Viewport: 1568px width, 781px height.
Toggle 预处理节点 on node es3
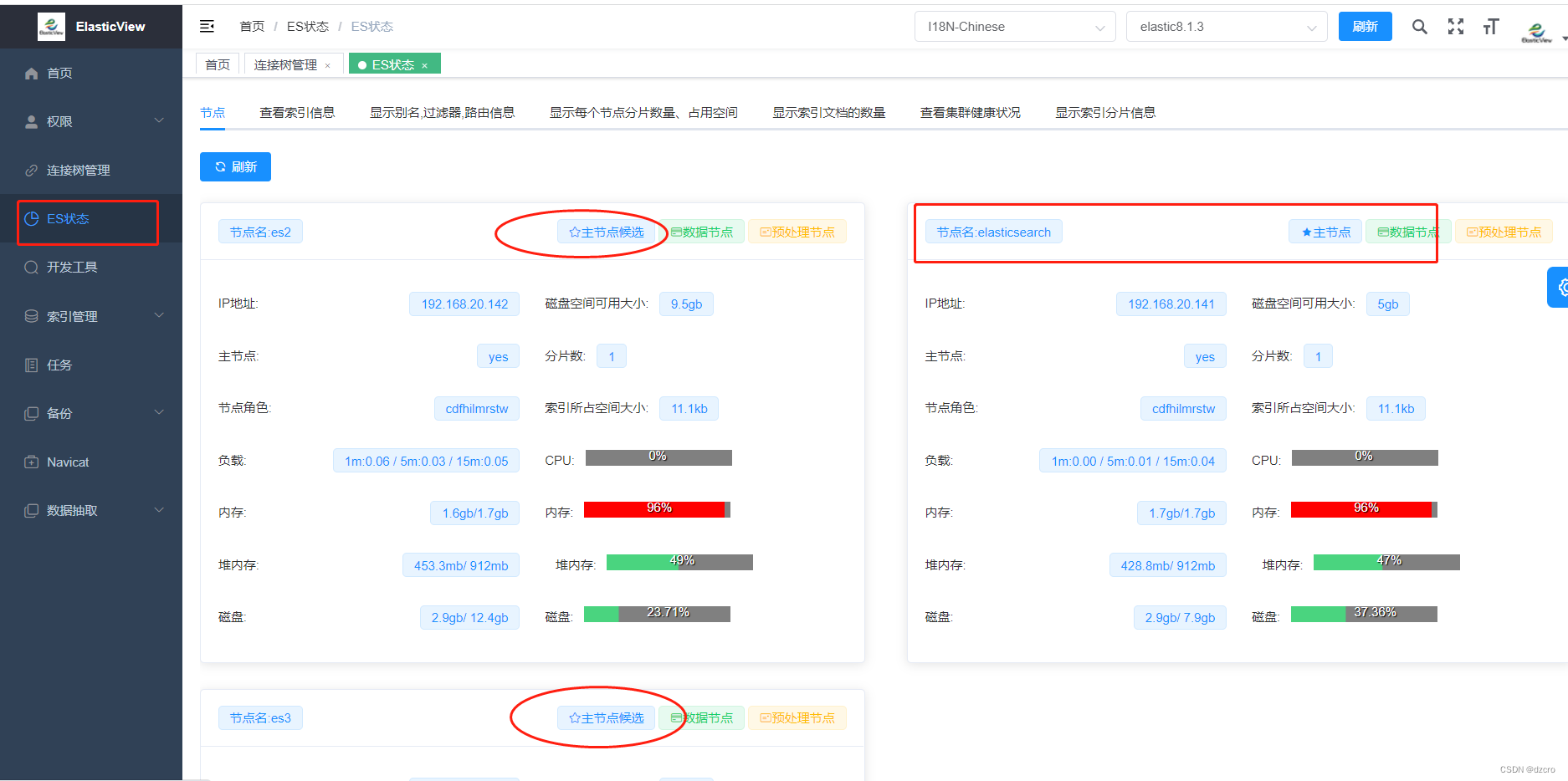[797, 717]
